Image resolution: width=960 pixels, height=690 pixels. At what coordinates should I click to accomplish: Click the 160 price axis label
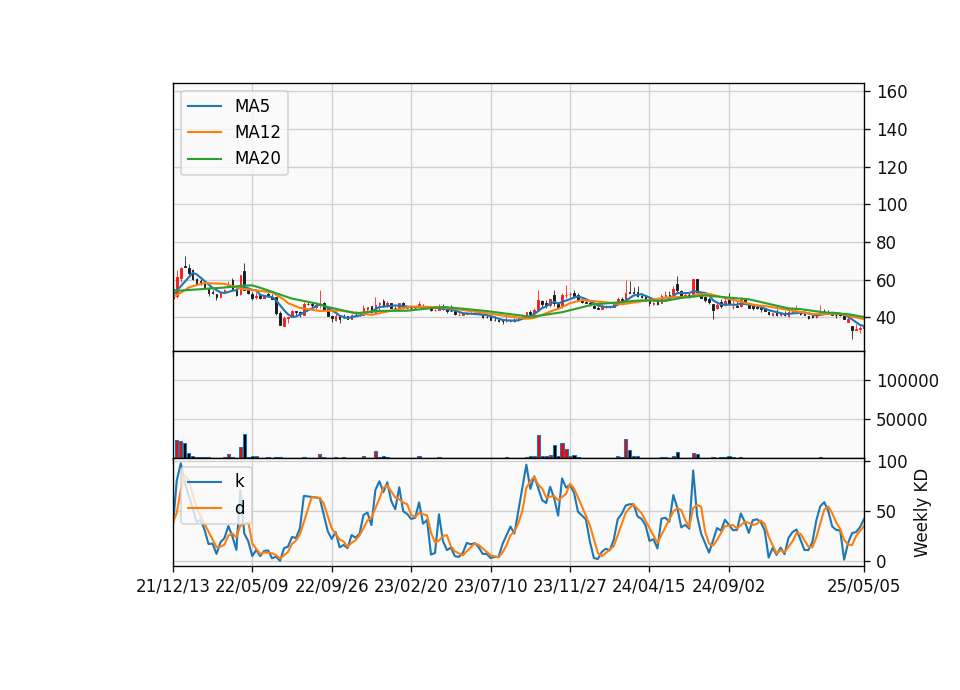point(892,92)
